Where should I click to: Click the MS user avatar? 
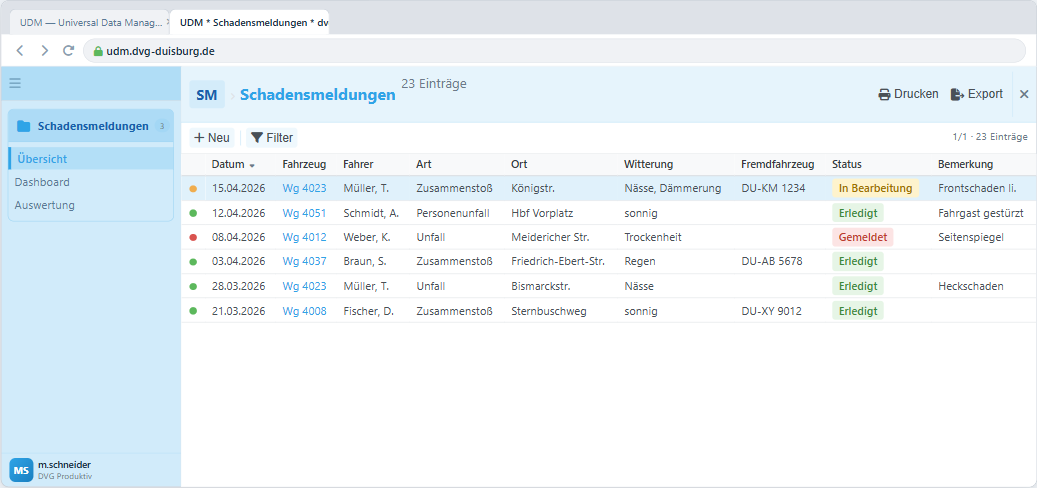pyautogui.click(x=21, y=470)
